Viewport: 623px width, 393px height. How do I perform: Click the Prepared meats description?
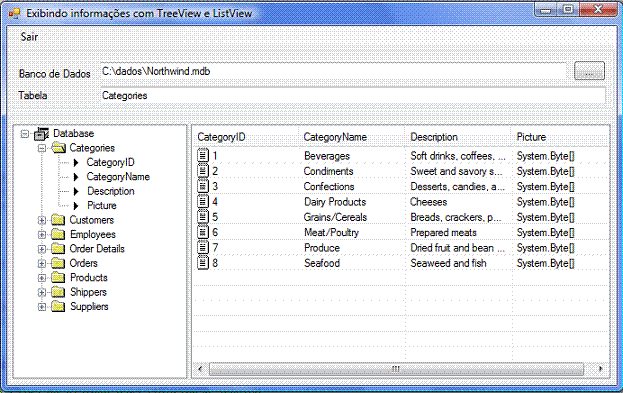click(x=443, y=232)
